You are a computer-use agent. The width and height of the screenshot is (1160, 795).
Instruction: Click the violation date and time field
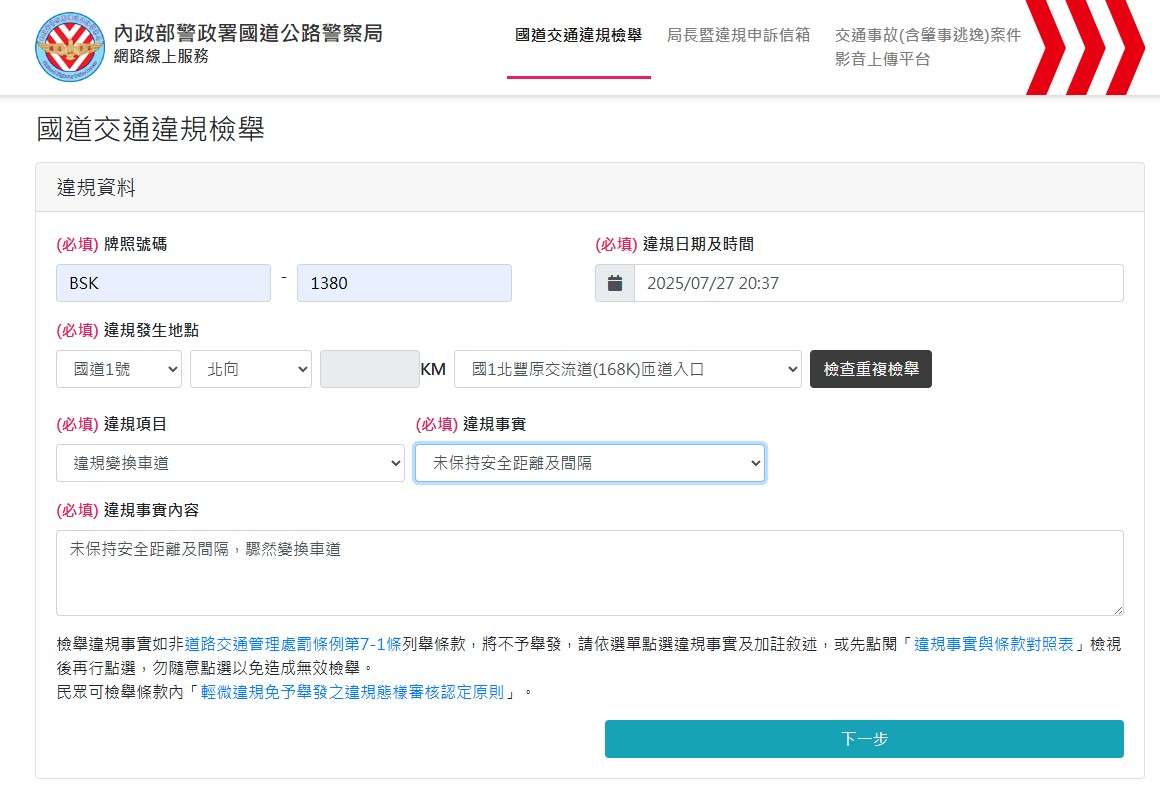(879, 283)
